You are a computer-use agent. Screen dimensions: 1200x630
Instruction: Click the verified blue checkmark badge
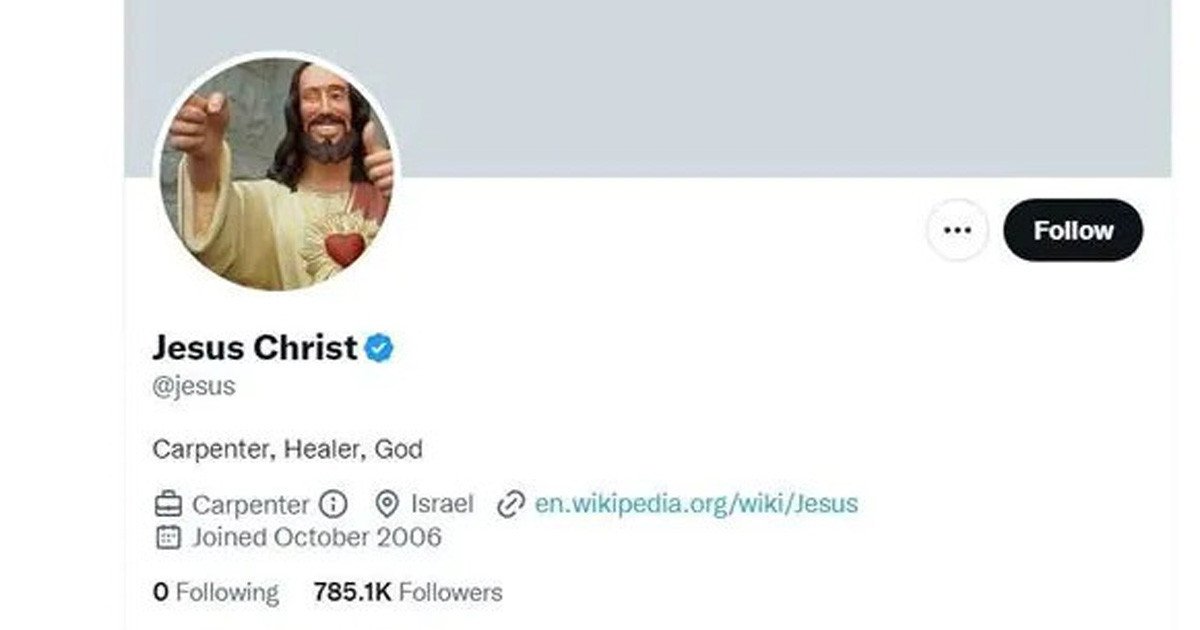coord(378,347)
